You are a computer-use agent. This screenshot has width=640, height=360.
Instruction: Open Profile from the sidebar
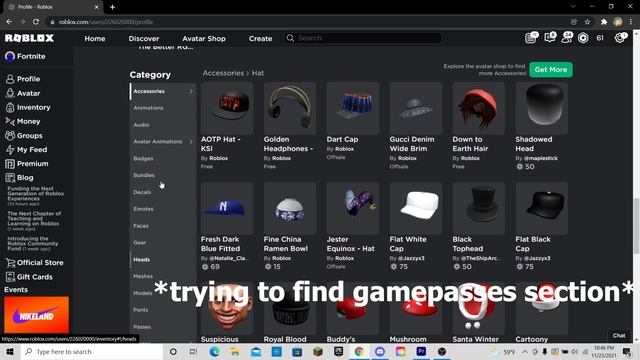(x=22, y=79)
